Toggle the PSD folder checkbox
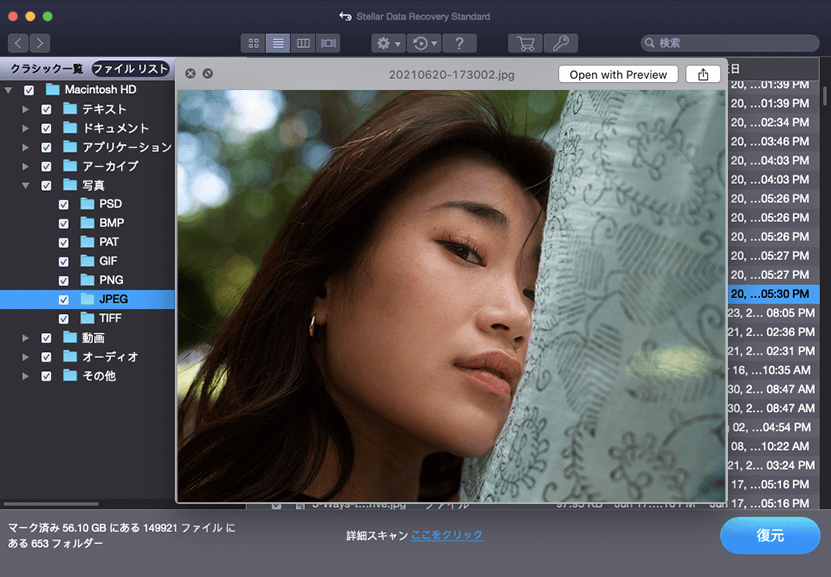831x577 pixels. pos(64,204)
